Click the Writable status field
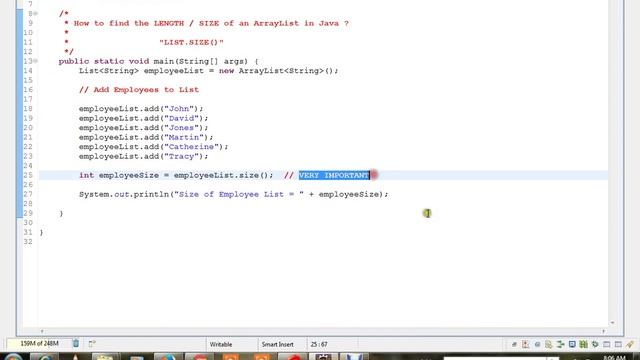 pos(221,344)
